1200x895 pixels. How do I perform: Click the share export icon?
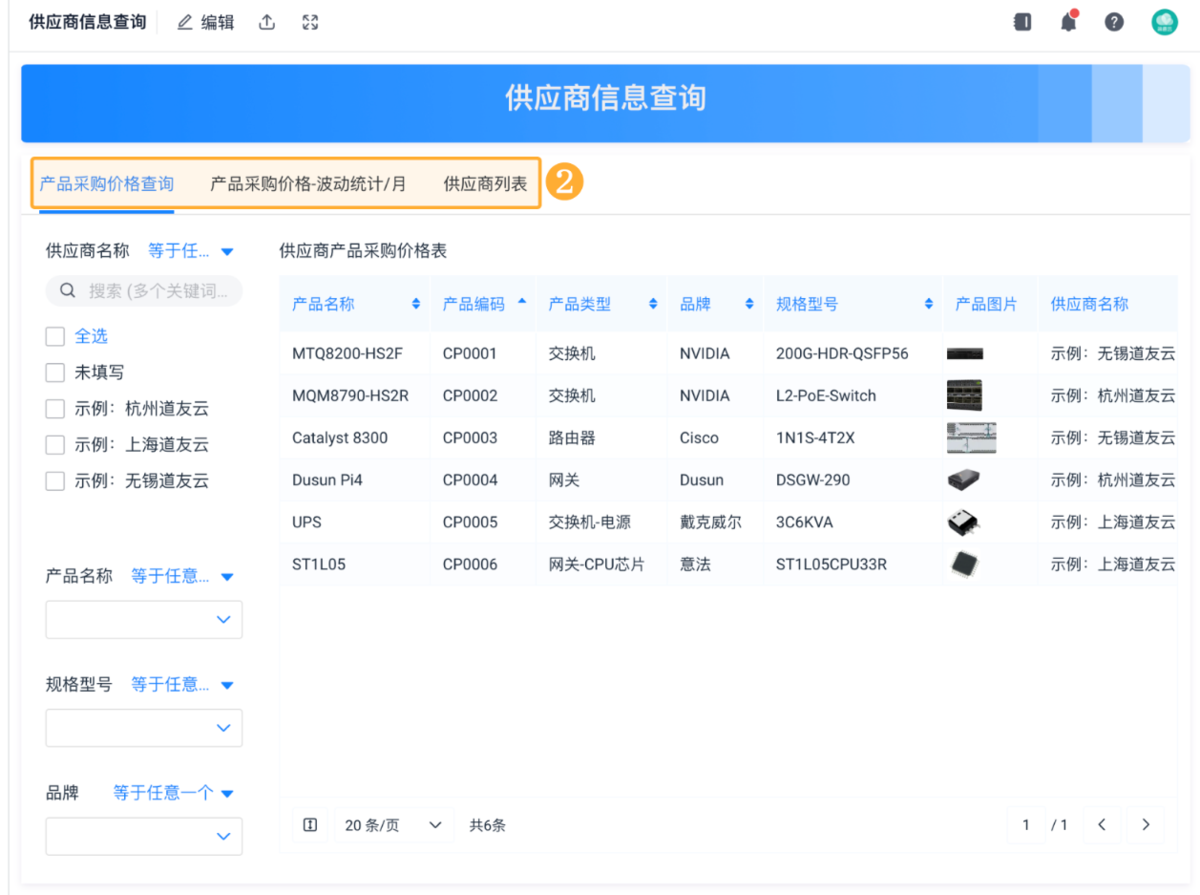pos(267,22)
